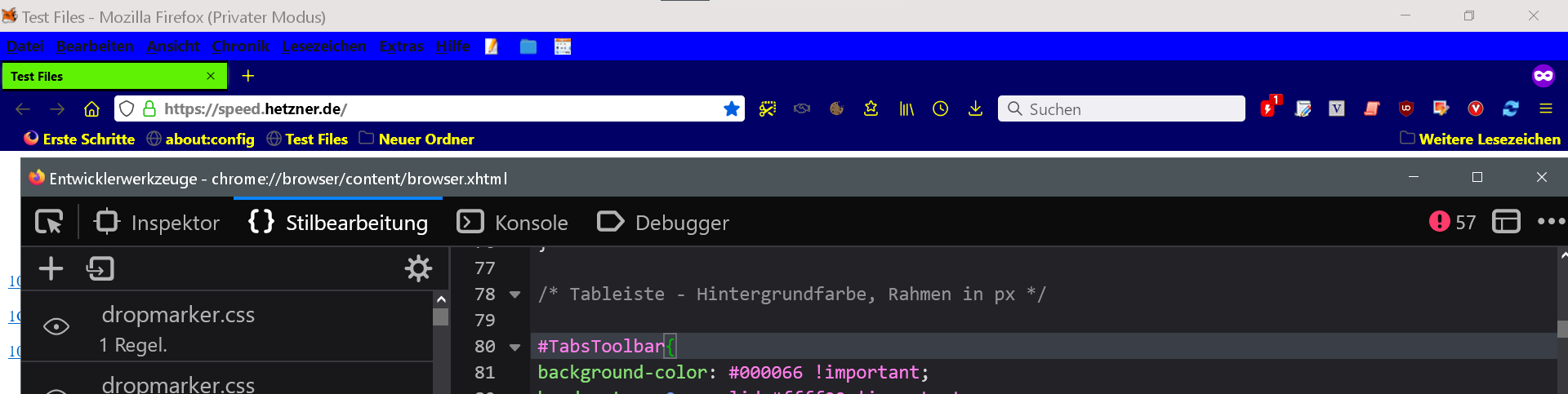Click the Suchen search field
The height and width of the screenshot is (394, 1568).
(1121, 108)
